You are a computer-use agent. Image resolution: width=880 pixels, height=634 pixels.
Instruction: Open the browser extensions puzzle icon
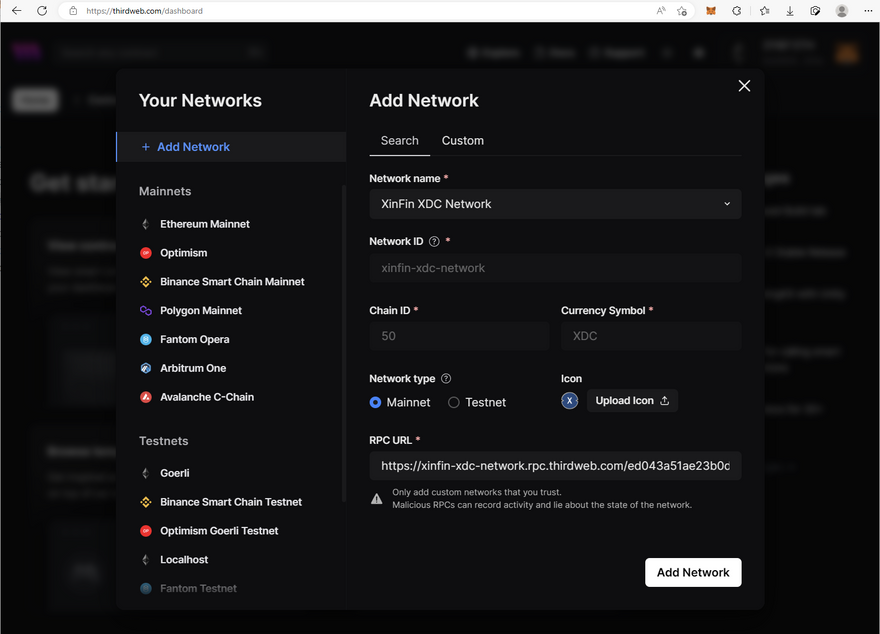coord(737,11)
